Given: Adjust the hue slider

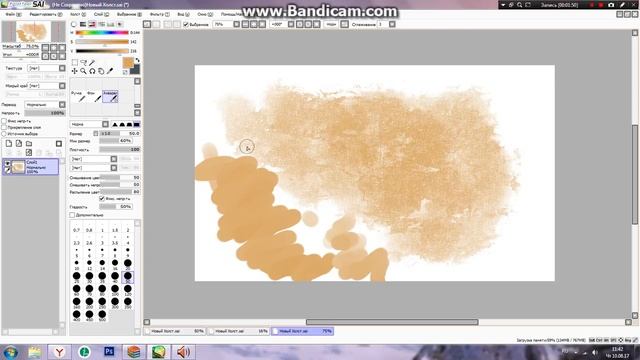Looking at the screenshot, I should click(x=102, y=33).
